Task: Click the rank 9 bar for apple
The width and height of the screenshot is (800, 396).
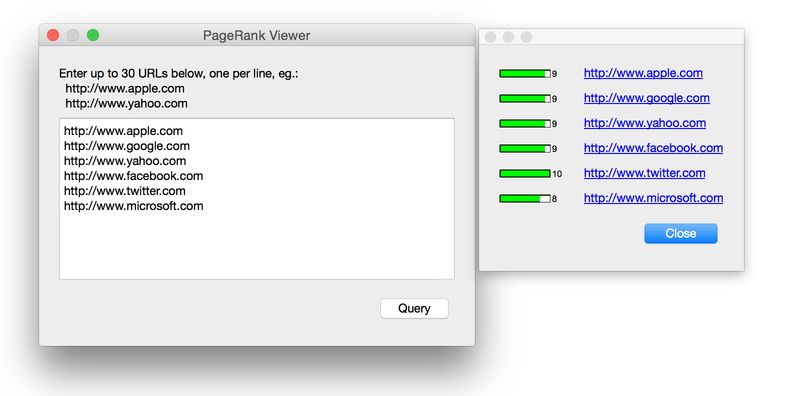Action: [x=524, y=73]
